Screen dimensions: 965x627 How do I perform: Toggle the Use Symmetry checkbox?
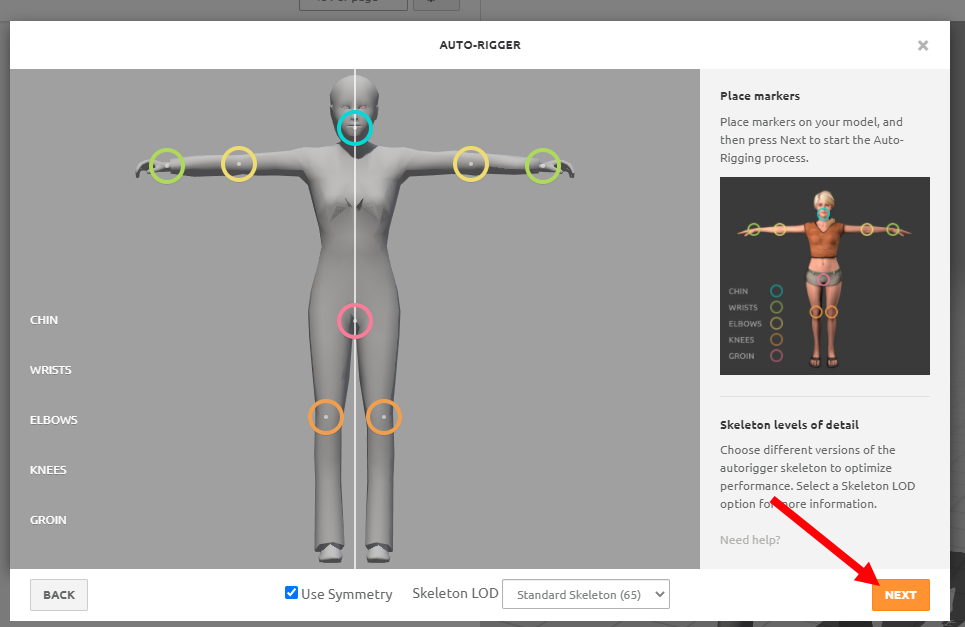pyautogui.click(x=291, y=593)
